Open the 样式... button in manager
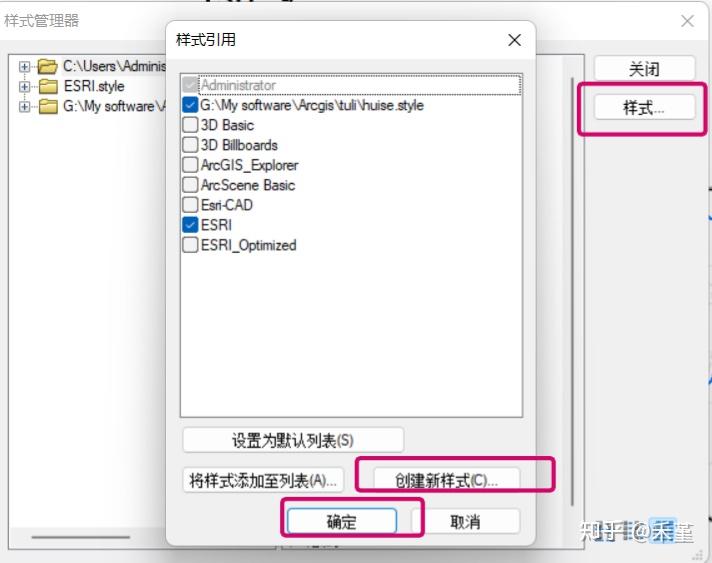 coord(644,108)
